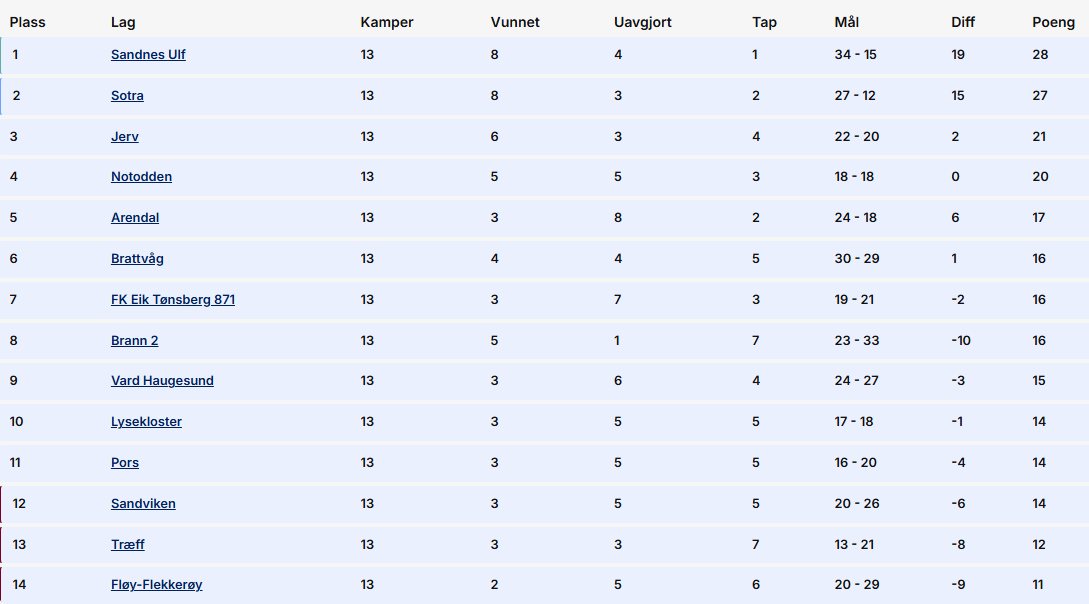The image size is (1089, 604).
Task: Click the Fløy-Flekkerøy team link
Action: pyautogui.click(x=156, y=585)
